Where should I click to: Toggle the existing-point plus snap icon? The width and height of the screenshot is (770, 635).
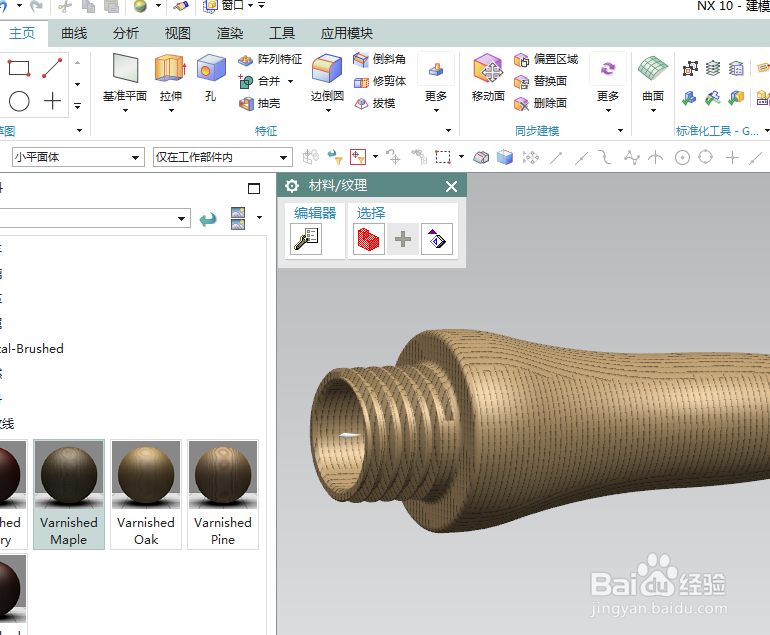pos(732,158)
